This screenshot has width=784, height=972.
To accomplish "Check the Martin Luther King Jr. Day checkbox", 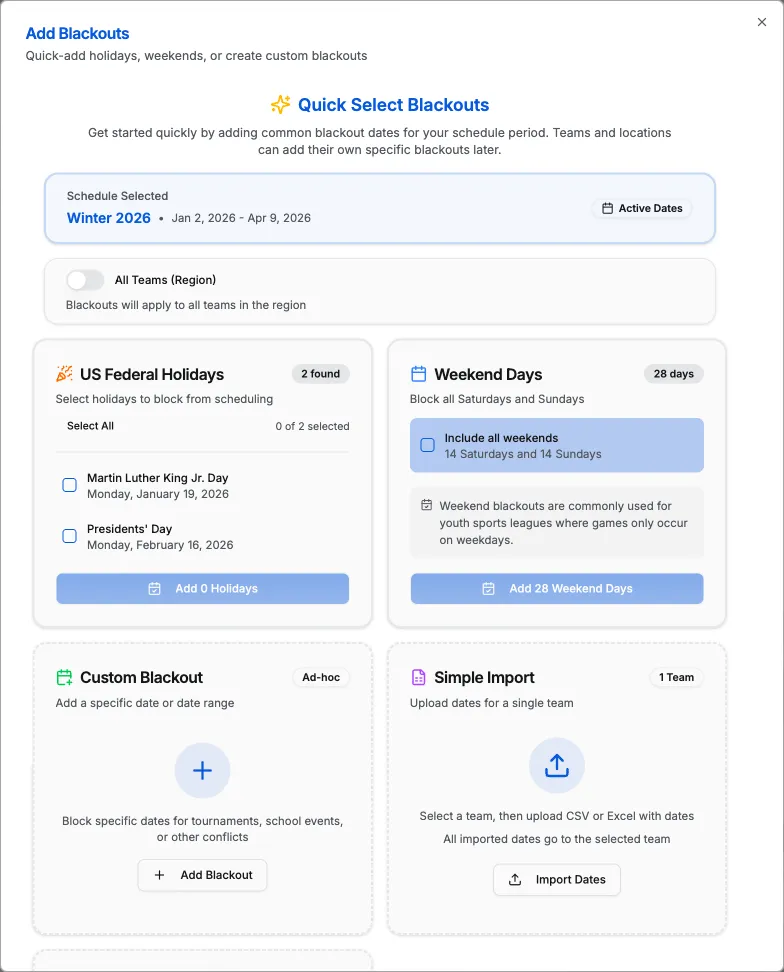I will point(69,485).
